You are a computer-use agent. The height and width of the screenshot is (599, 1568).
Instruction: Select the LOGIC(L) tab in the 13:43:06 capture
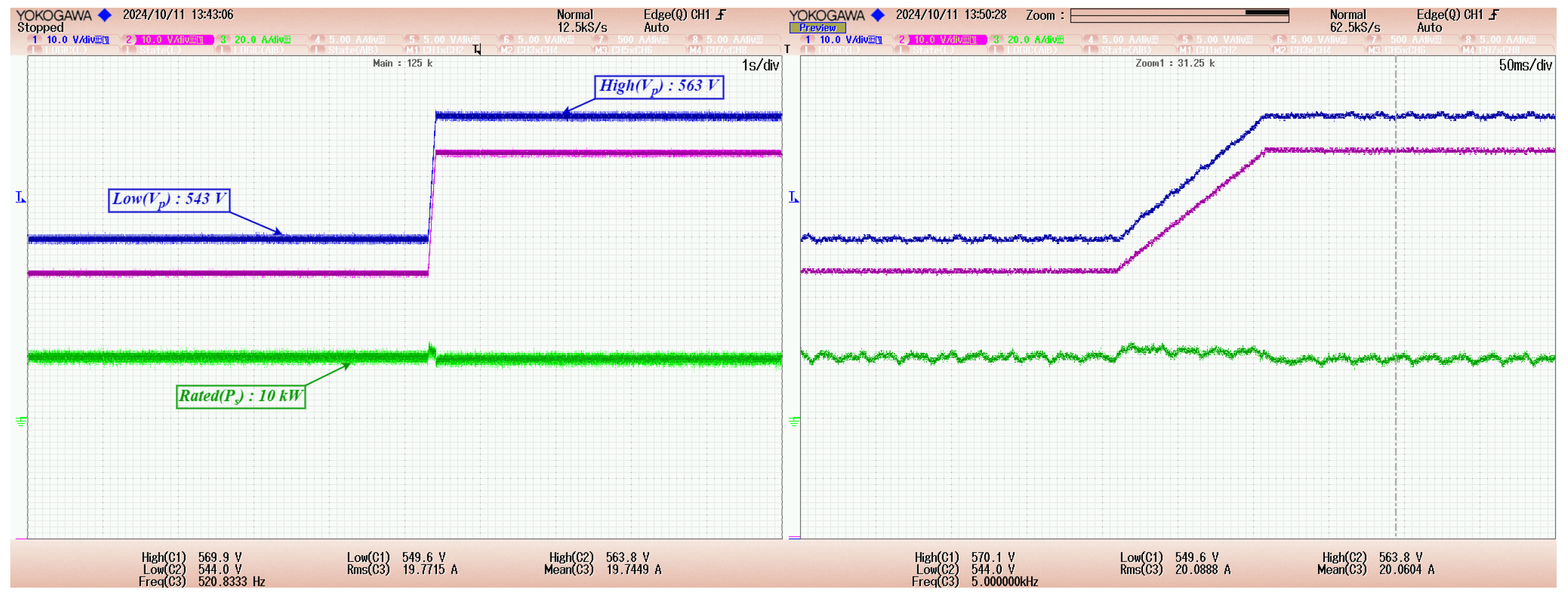66,50
